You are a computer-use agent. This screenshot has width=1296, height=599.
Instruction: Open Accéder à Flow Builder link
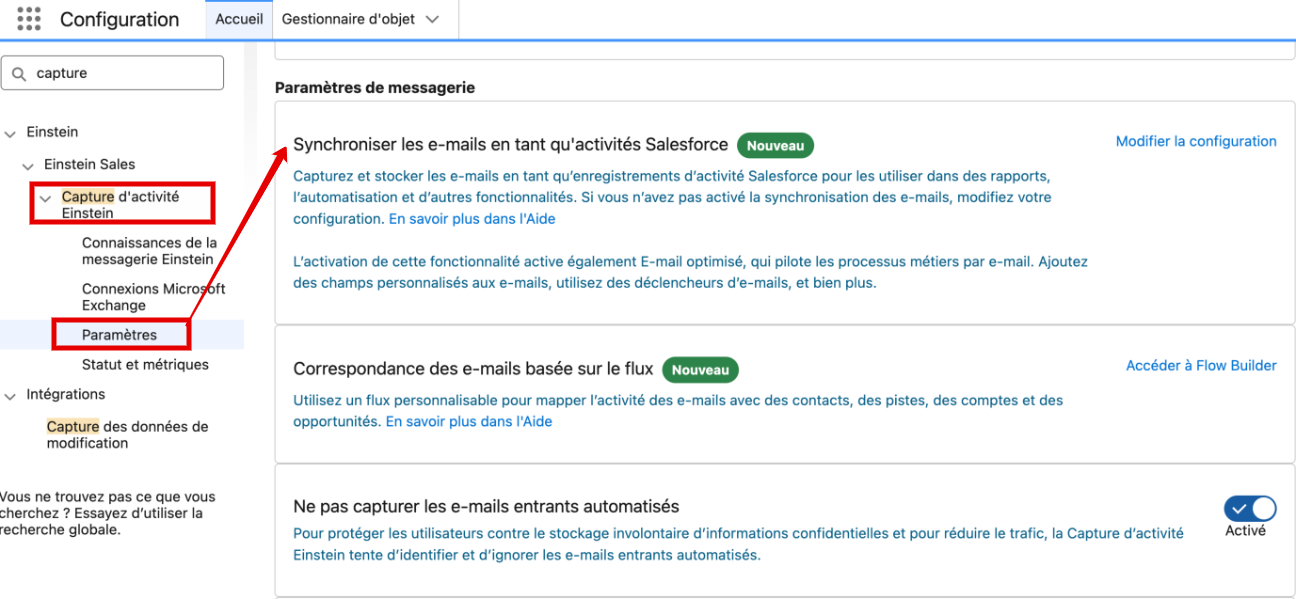tap(1201, 366)
